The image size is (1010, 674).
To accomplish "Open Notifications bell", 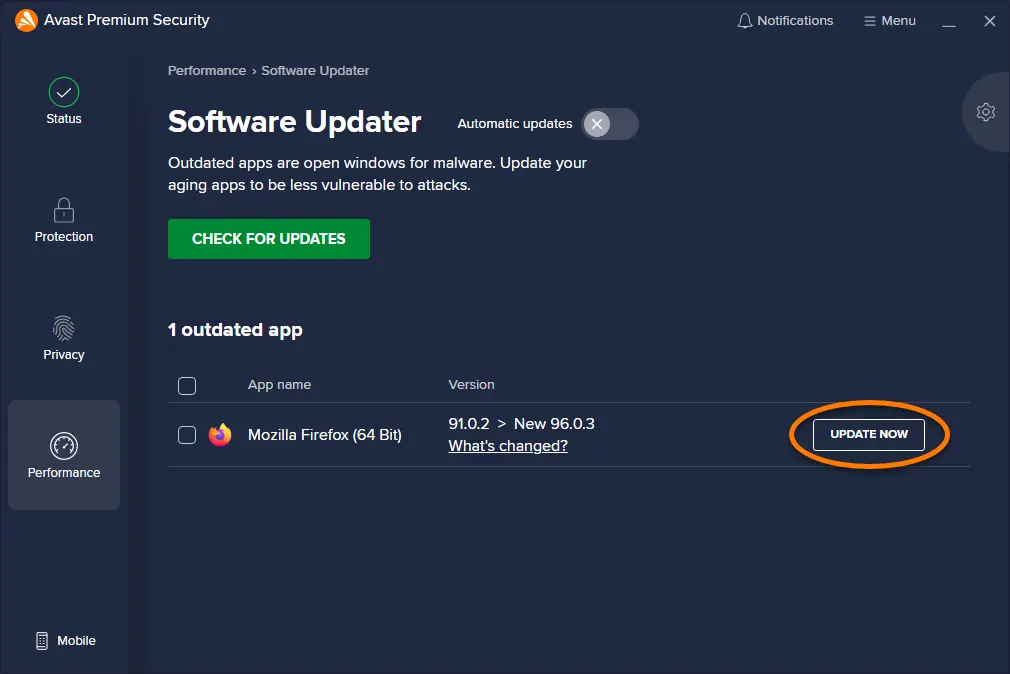I will pyautogui.click(x=785, y=21).
